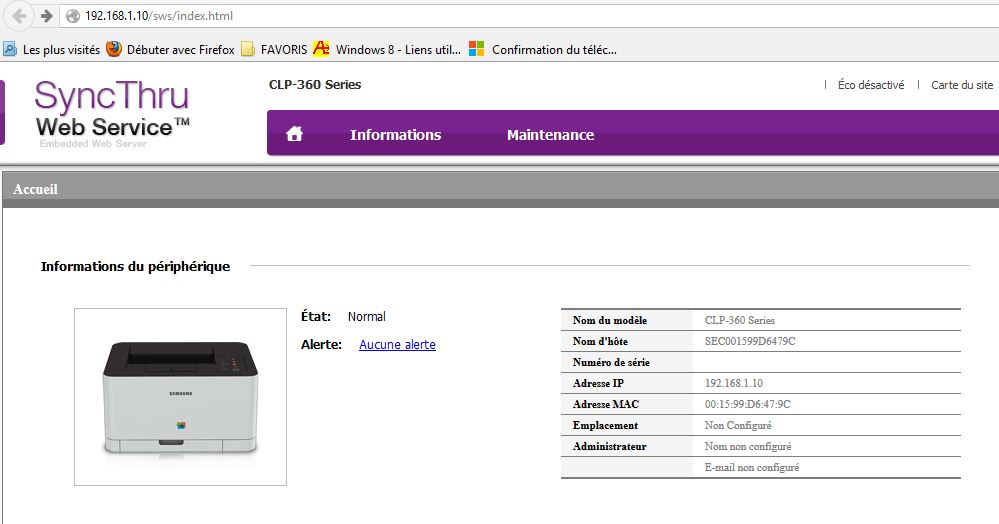Click the Samsung printer image

coord(180,397)
